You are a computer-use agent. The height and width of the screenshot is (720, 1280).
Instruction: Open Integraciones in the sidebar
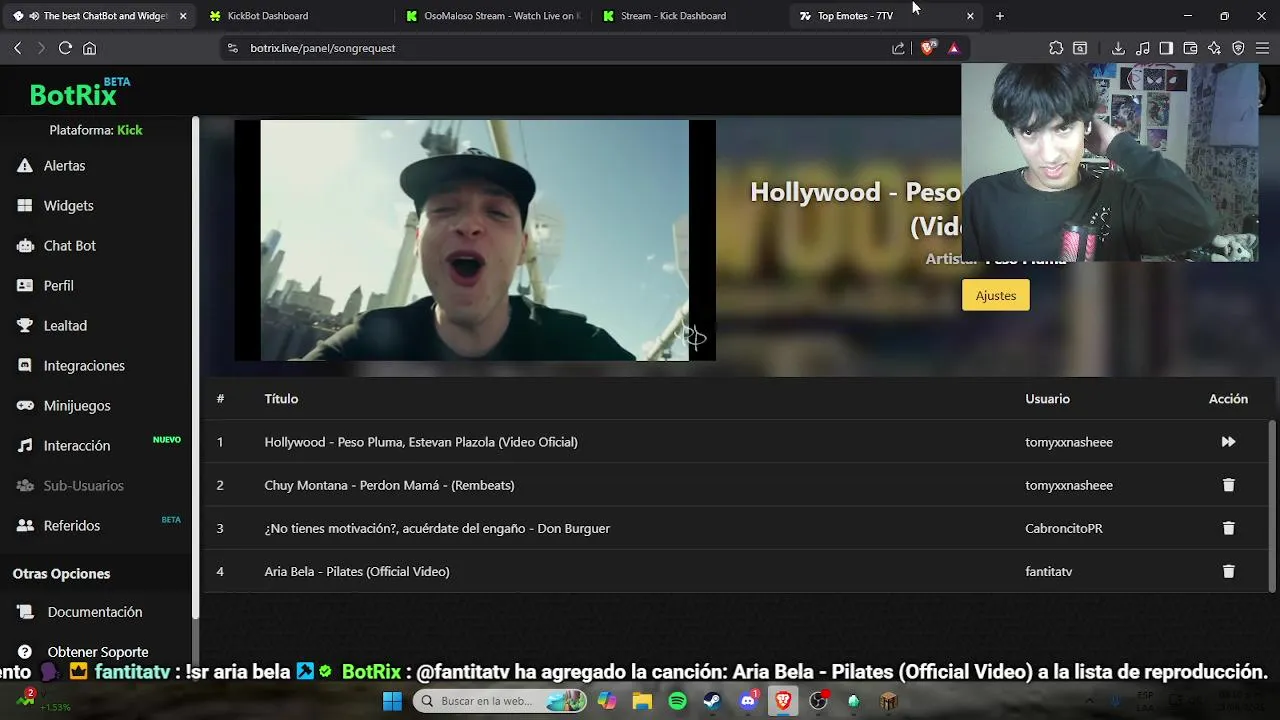tap(84, 366)
